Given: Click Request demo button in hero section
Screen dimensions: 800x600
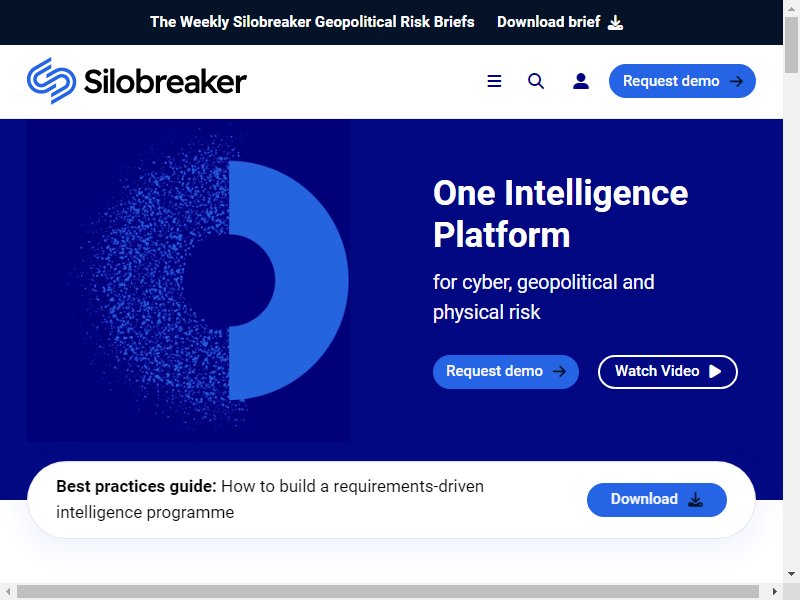Looking at the screenshot, I should 506,371.
